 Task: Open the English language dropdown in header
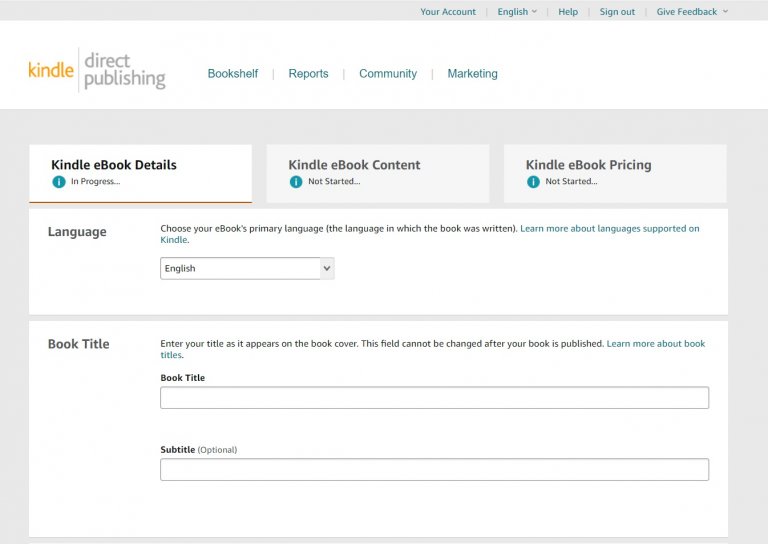point(517,12)
